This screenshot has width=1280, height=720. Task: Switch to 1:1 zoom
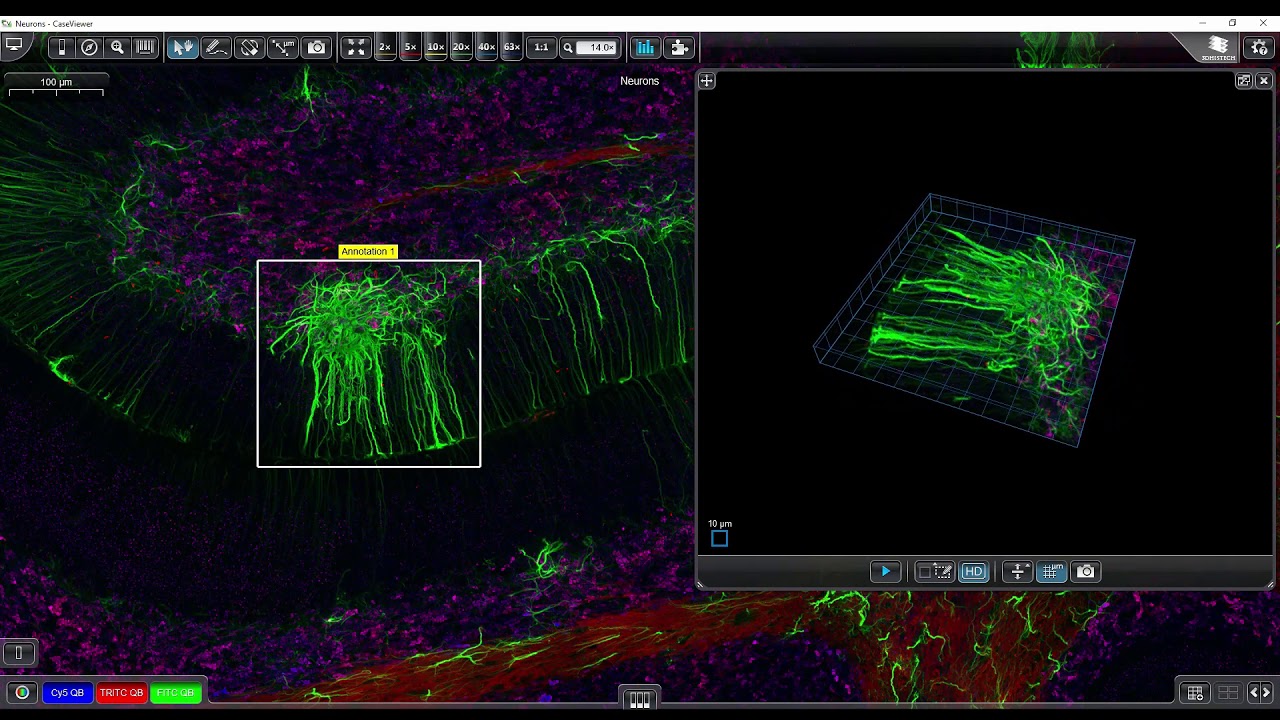[x=541, y=47]
